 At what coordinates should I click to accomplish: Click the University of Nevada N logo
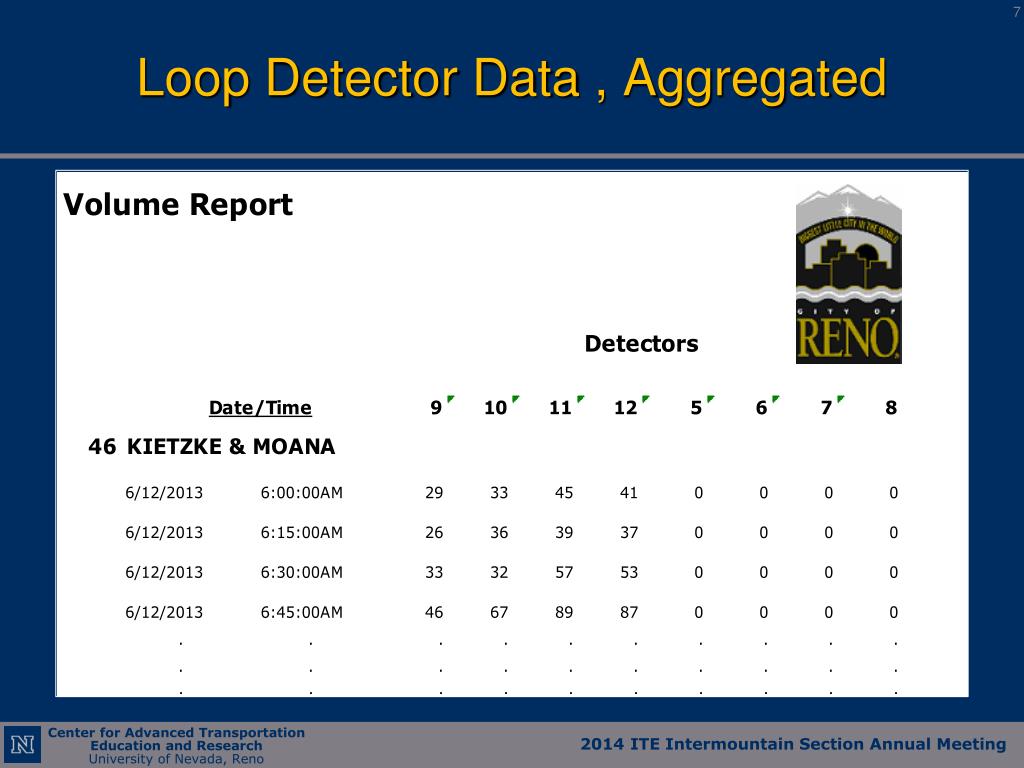point(23,745)
